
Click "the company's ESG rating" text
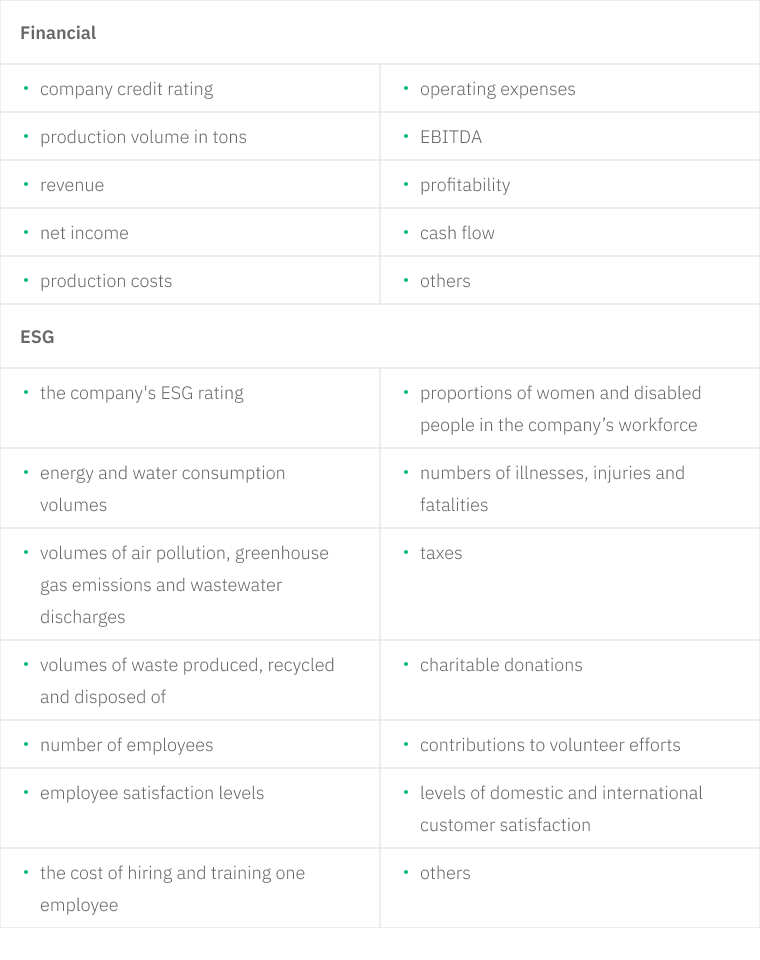click(141, 393)
